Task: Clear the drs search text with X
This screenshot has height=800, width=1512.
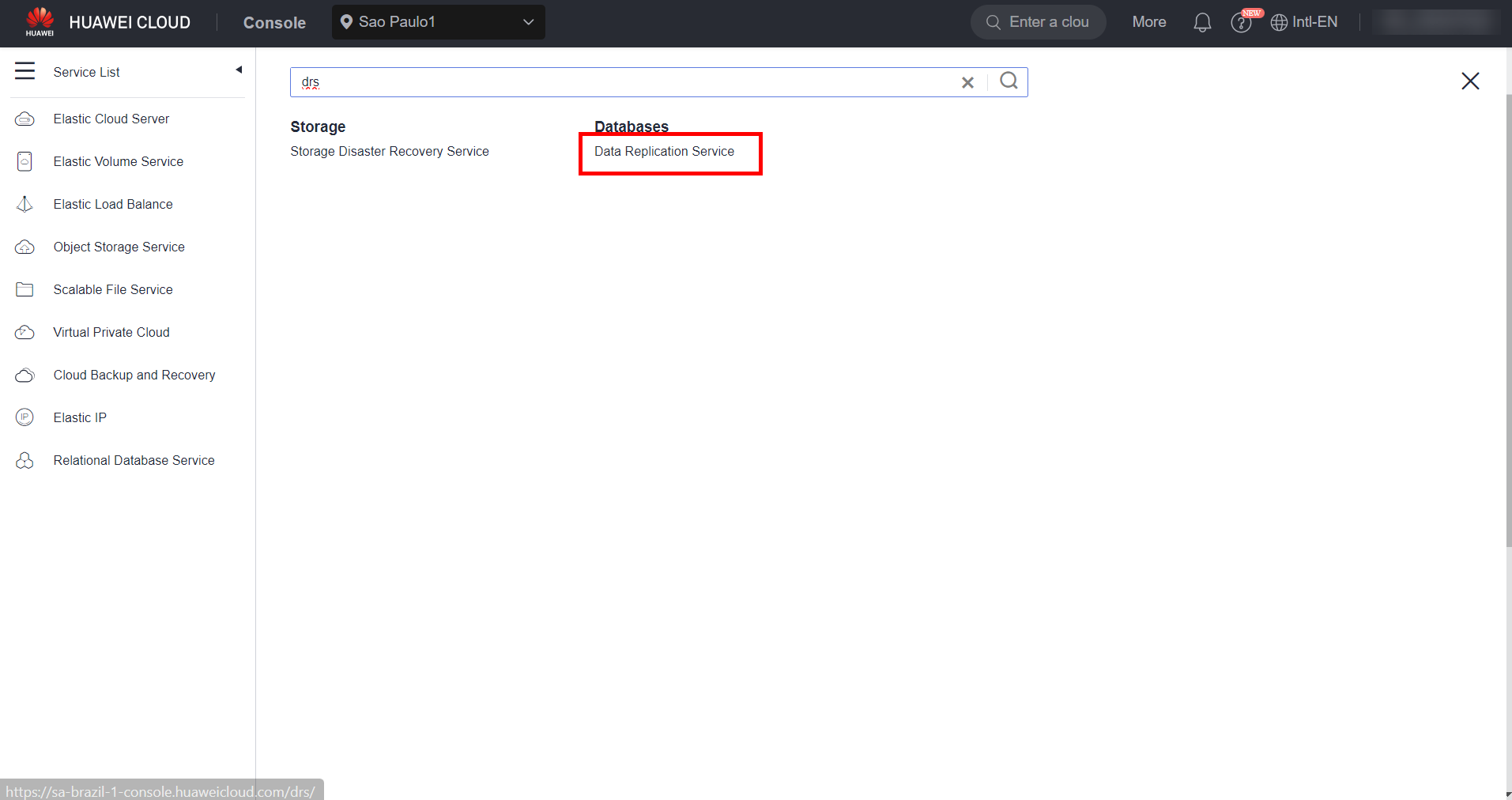Action: 967,82
